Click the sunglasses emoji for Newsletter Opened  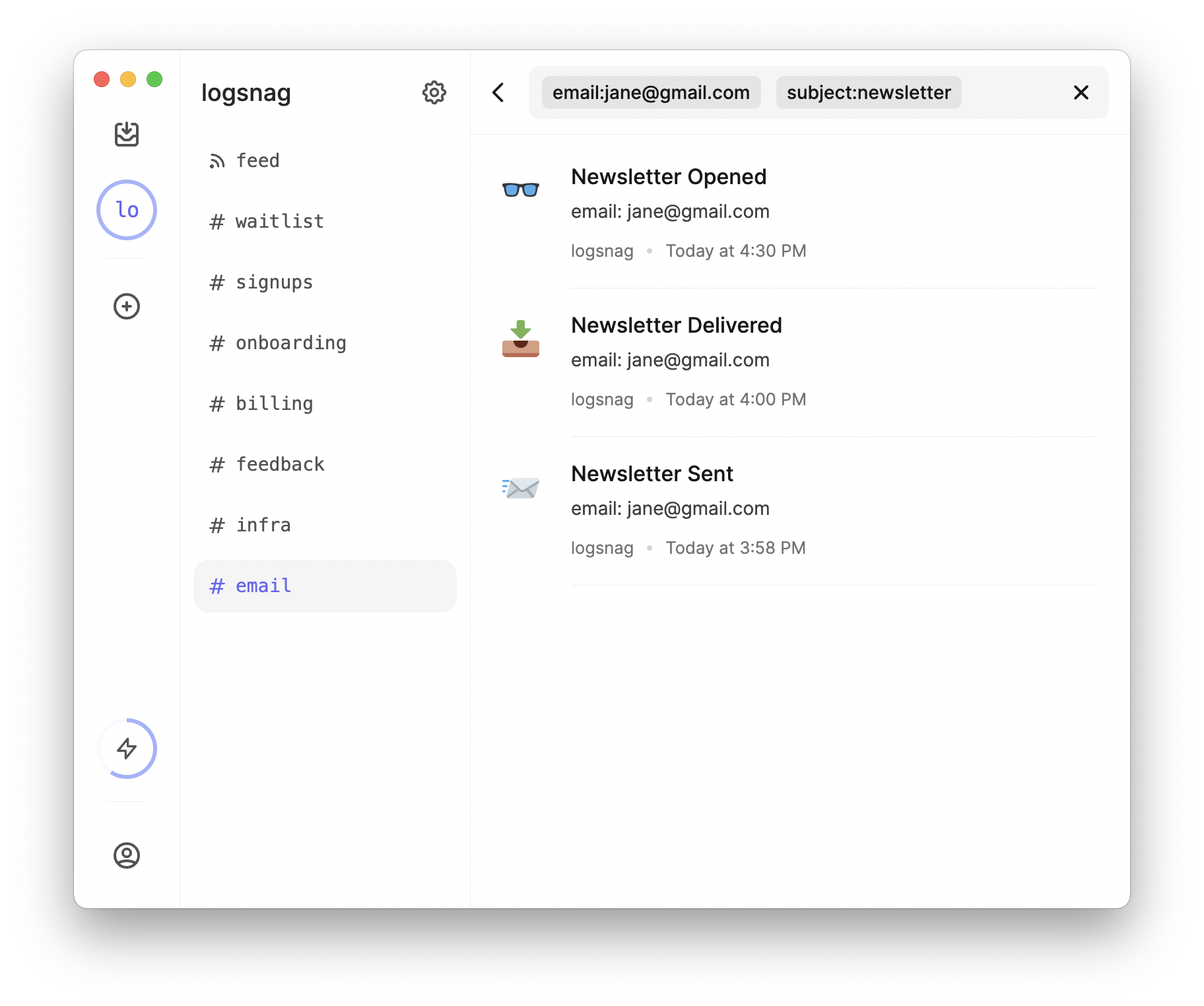click(521, 190)
